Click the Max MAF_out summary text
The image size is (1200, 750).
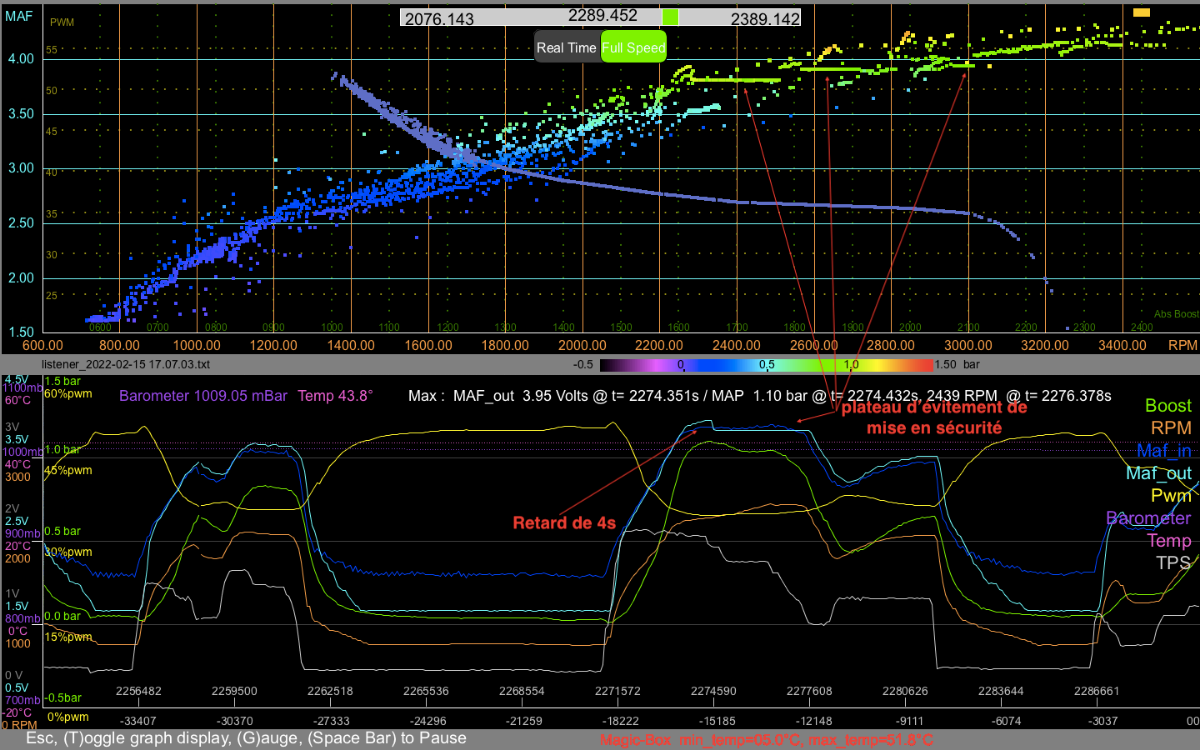(760, 396)
